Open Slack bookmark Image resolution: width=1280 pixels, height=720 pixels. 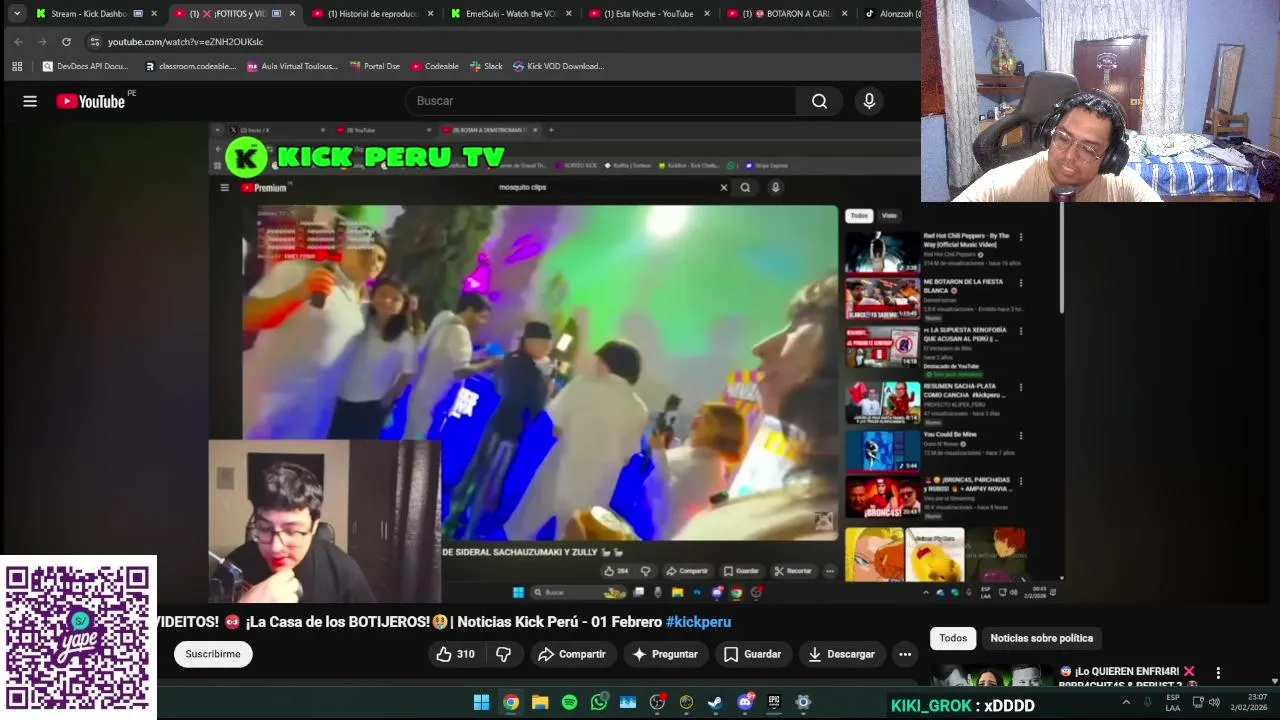pos(485,66)
